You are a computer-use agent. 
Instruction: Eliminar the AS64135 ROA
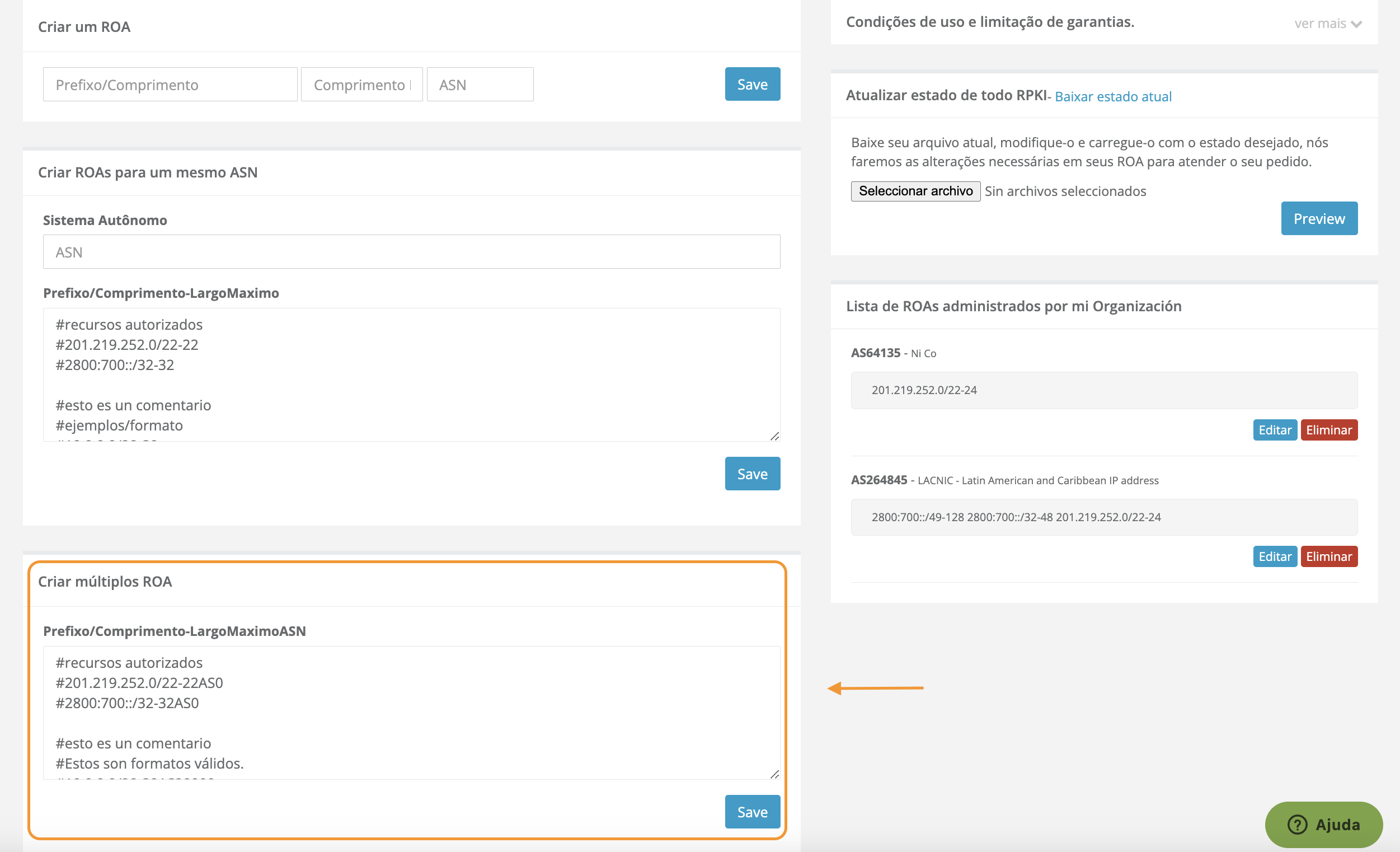point(1328,430)
